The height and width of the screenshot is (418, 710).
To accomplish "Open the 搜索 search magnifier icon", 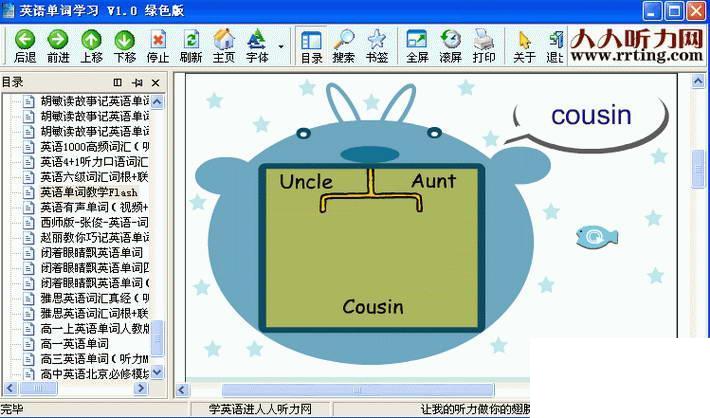I will tap(344, 46).
